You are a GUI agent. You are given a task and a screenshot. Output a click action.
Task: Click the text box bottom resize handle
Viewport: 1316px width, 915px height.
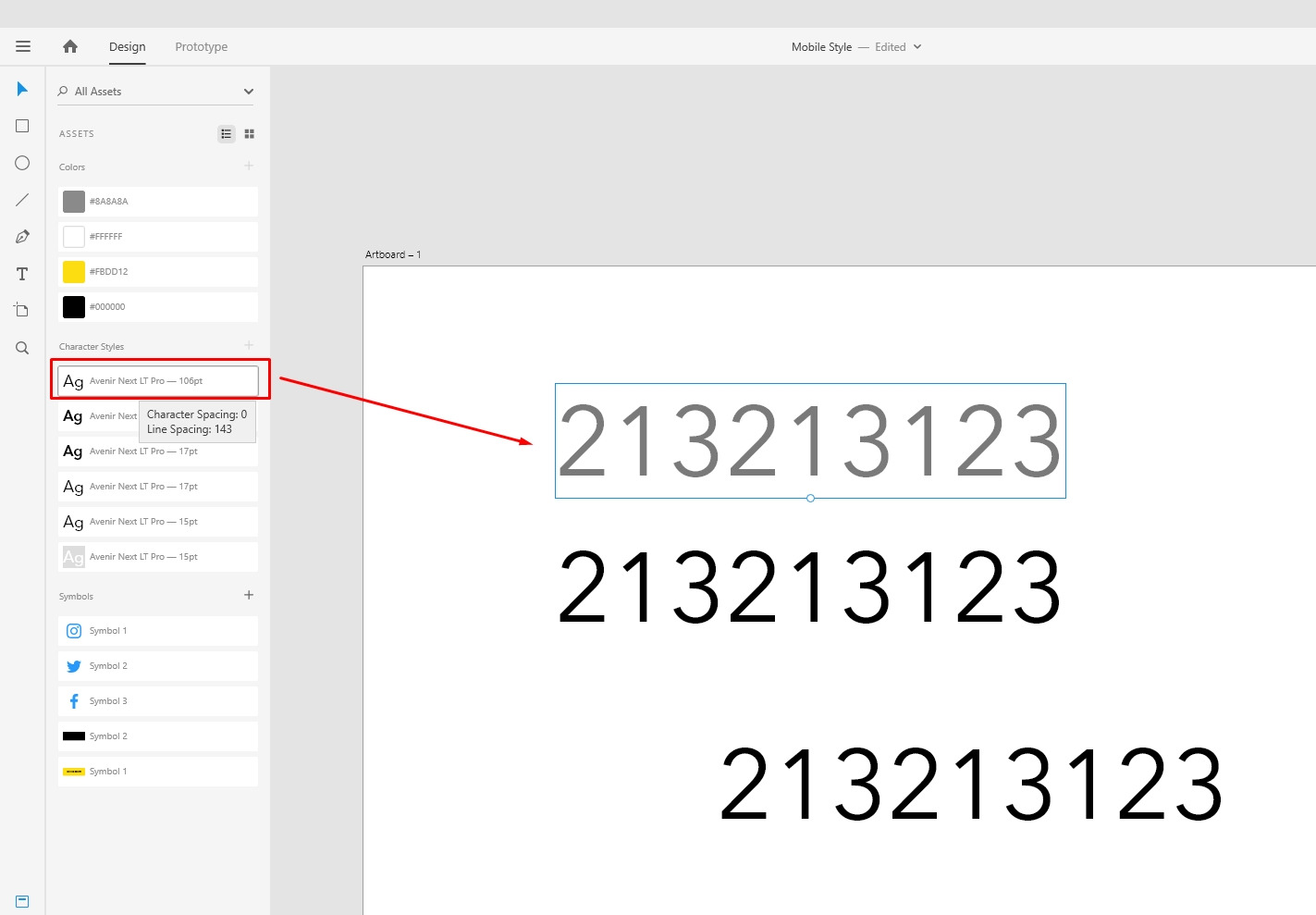point(810,498)
